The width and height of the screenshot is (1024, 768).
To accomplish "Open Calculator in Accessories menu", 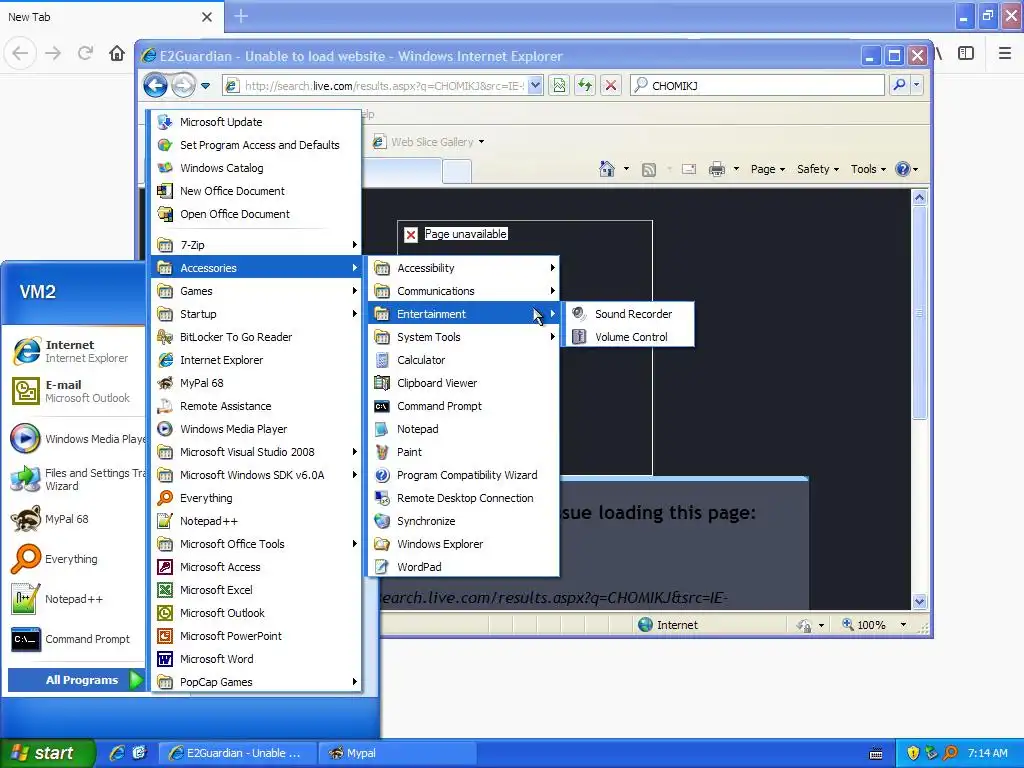I will [464, 360].
